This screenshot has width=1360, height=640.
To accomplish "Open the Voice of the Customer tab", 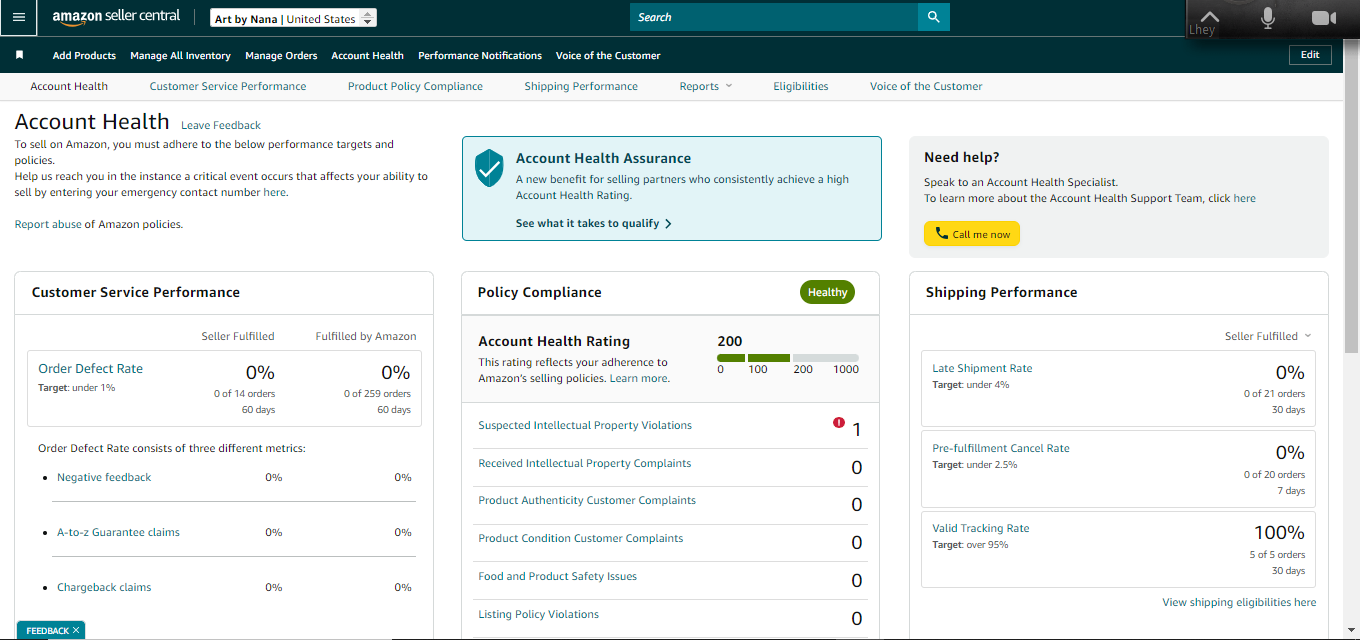I will [926, 86].
